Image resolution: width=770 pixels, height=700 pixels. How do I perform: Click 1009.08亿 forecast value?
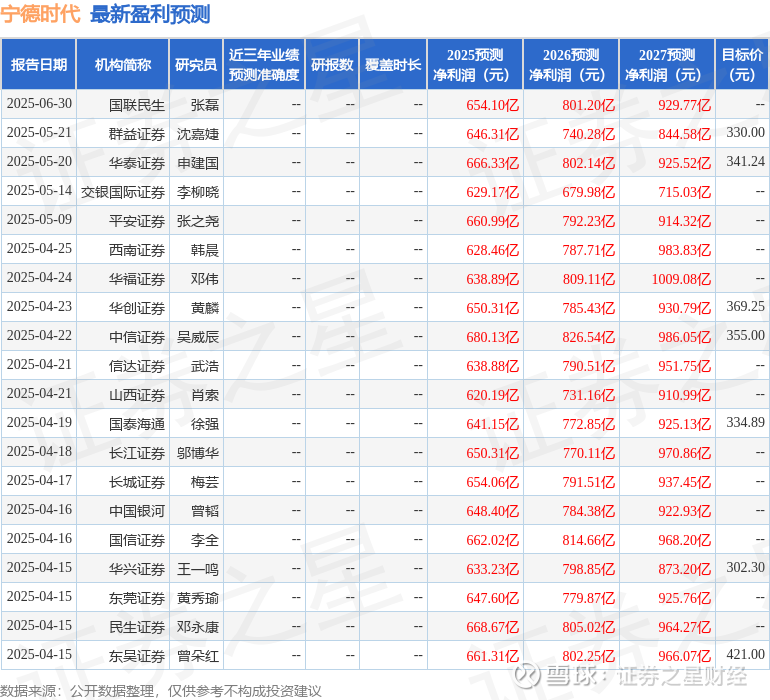[x=681, y=279]
